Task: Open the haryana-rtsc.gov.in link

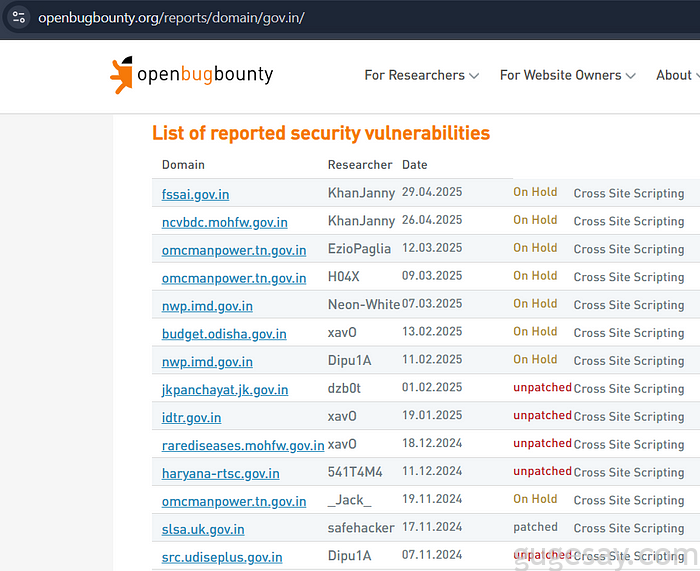Action: point(221,473)
